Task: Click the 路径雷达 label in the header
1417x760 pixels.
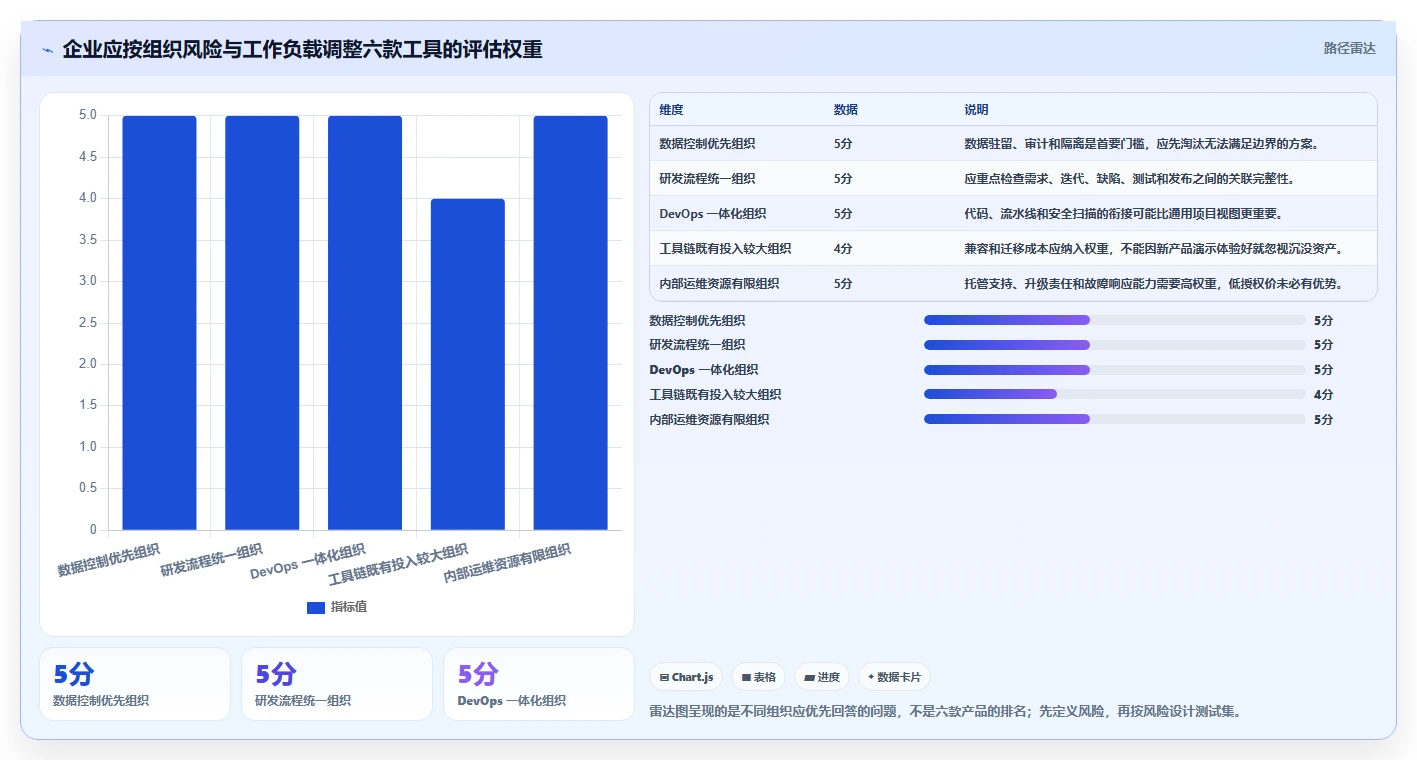Action: (x=1349, y=48)
